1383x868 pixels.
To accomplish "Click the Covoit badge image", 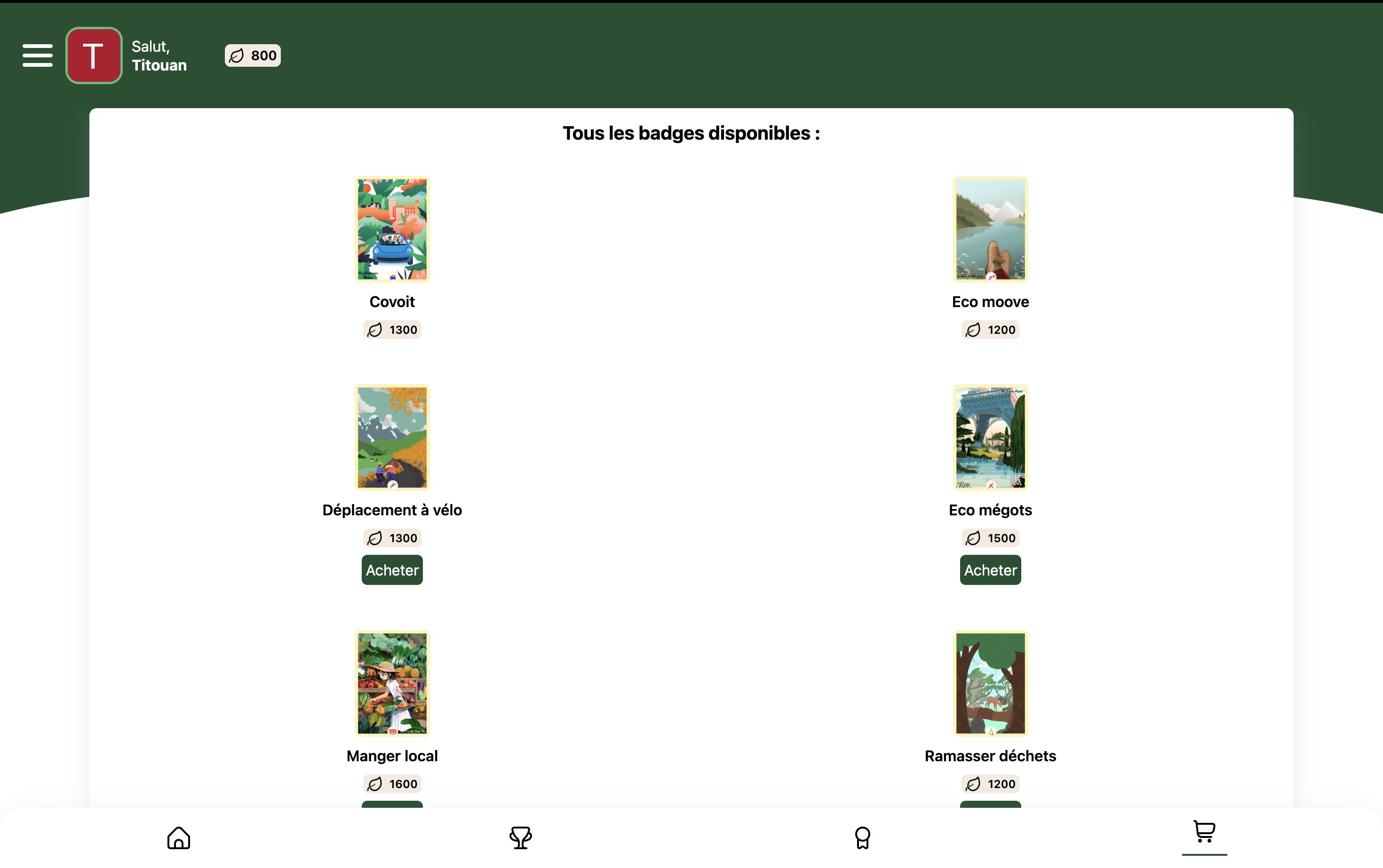I will [392, 229].
